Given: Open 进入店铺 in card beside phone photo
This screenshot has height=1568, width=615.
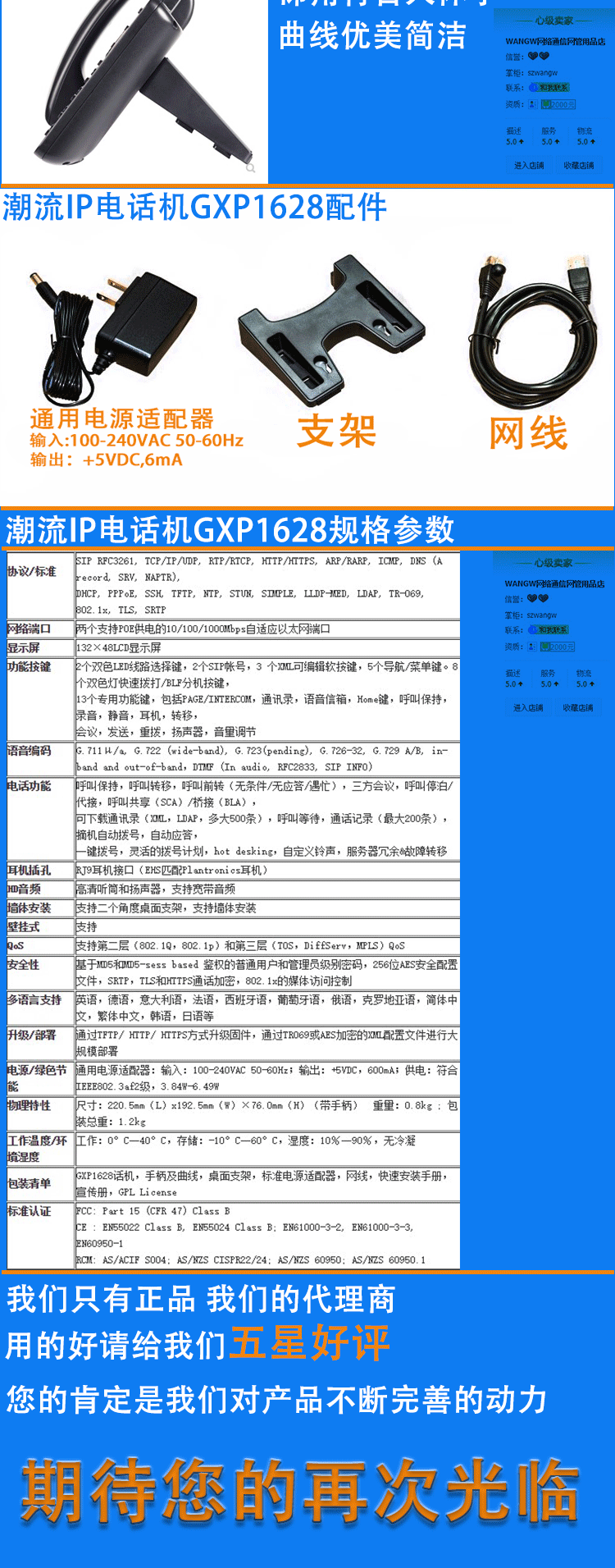Looking at the screenshot, I should 529,165.
